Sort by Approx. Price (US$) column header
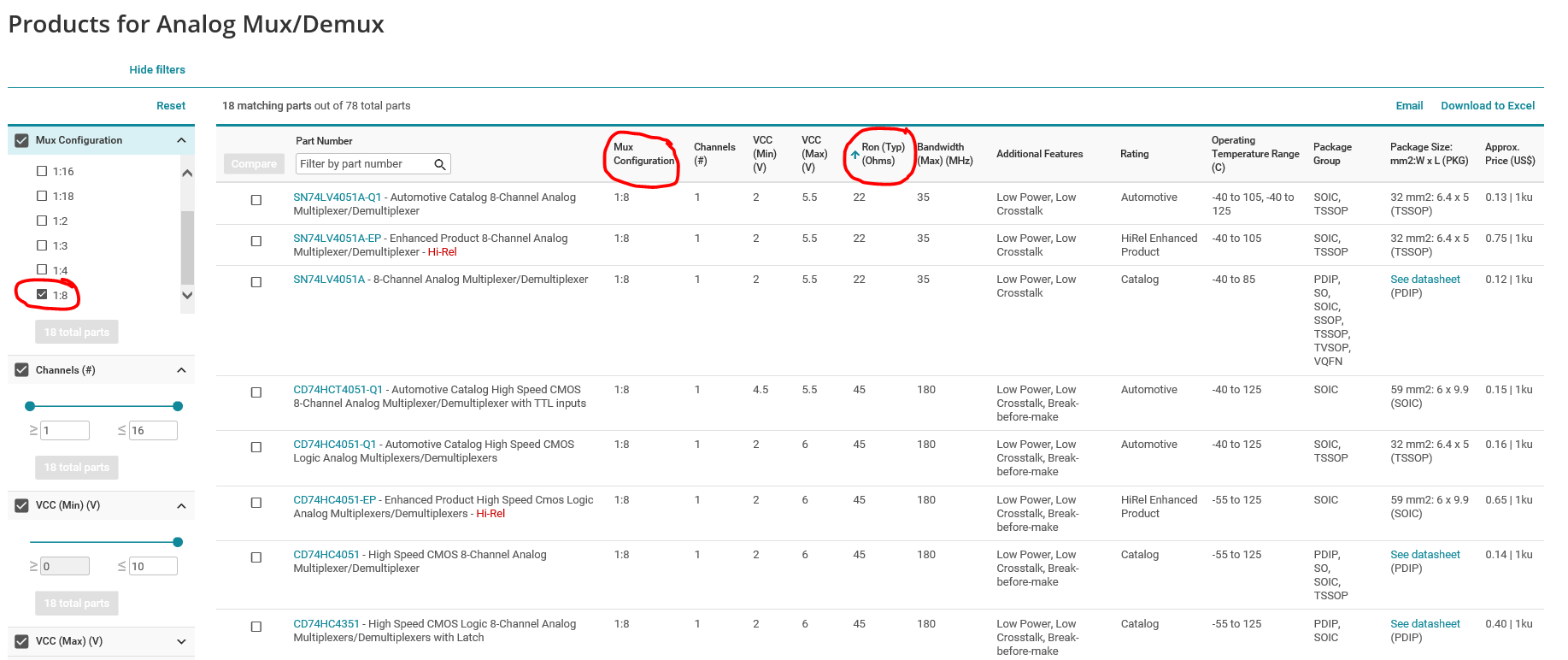This screenshot has width=1568, height=660. pyautogui.click(x=1510, y=154)
